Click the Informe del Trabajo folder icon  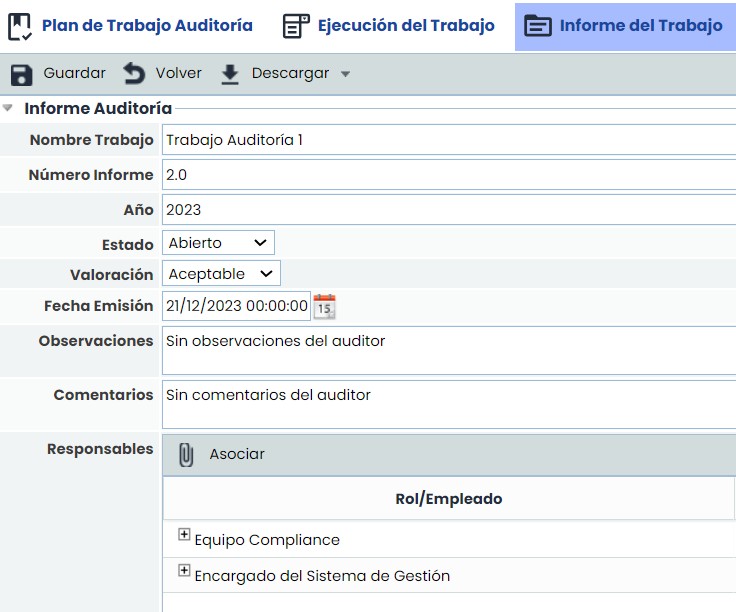pos(538,26)
